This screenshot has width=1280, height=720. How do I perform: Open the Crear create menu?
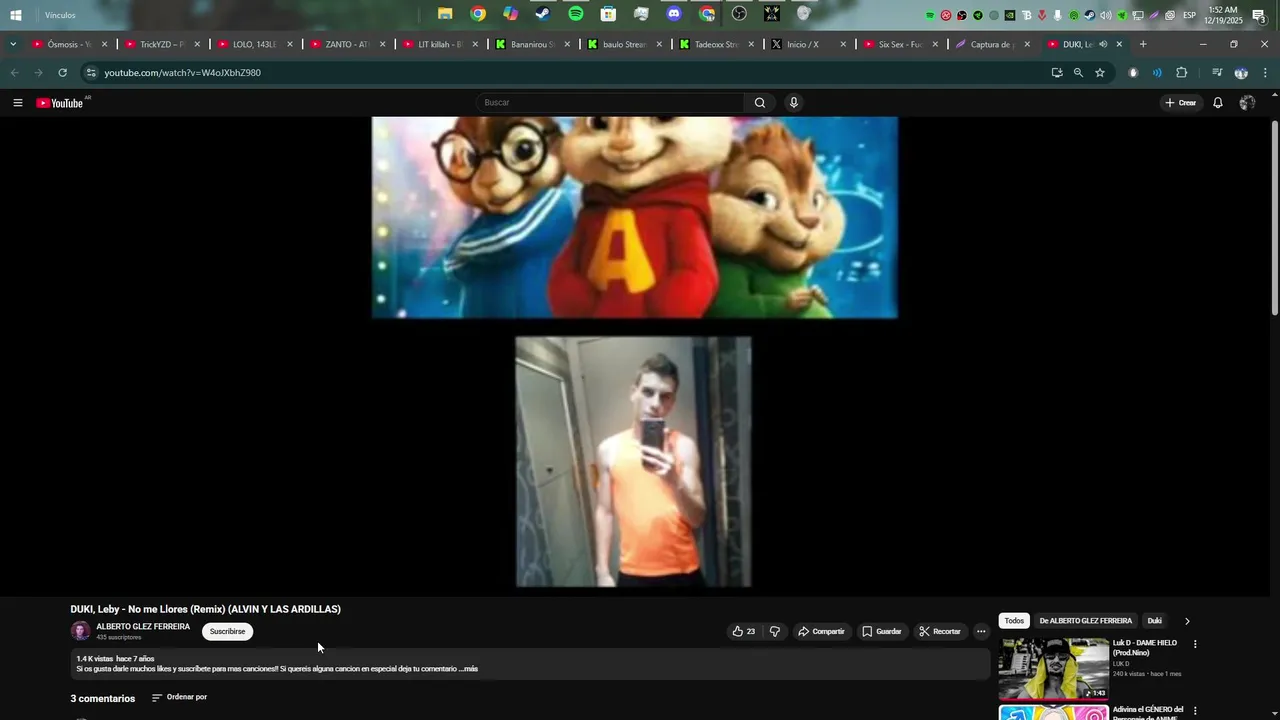1180,103
